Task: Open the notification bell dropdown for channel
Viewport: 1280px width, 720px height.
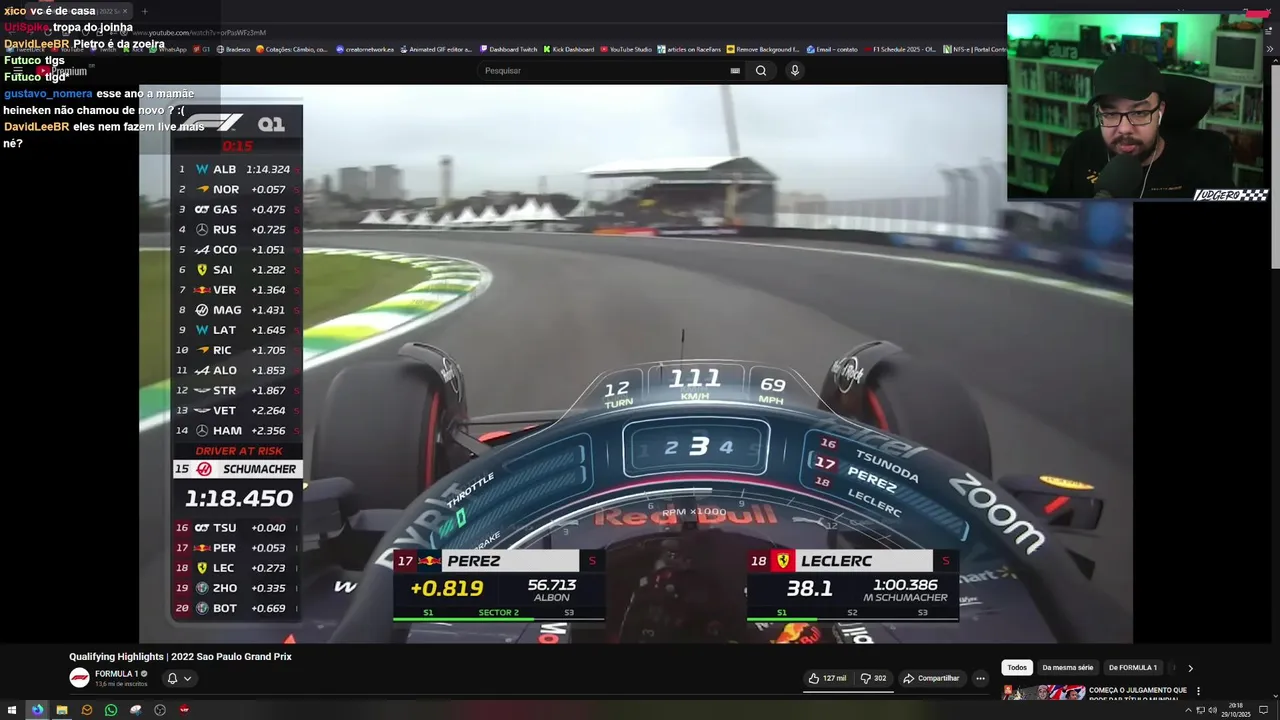Action: (179, 678)
